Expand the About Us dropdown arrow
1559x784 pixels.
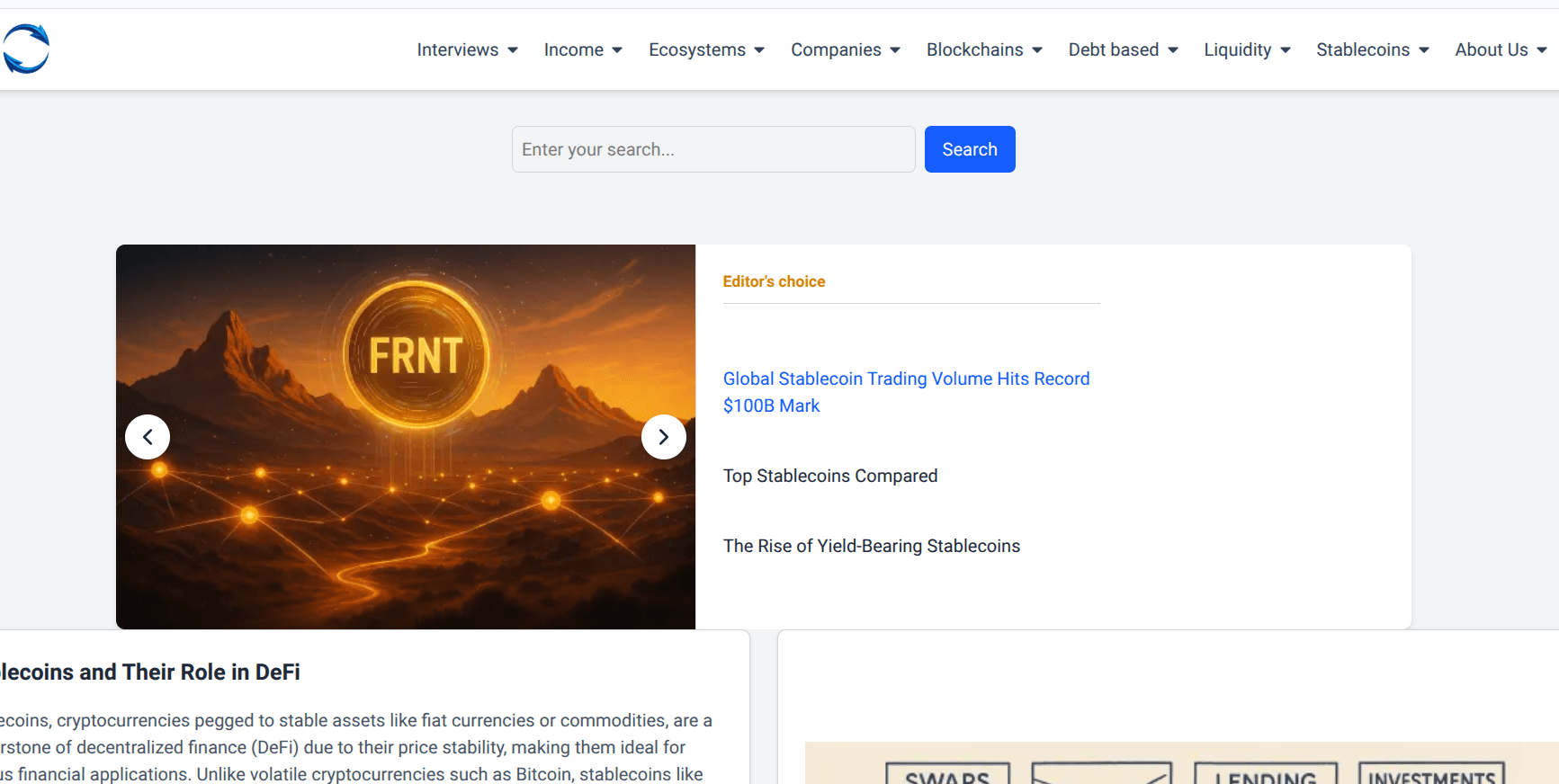(1542, 50)
